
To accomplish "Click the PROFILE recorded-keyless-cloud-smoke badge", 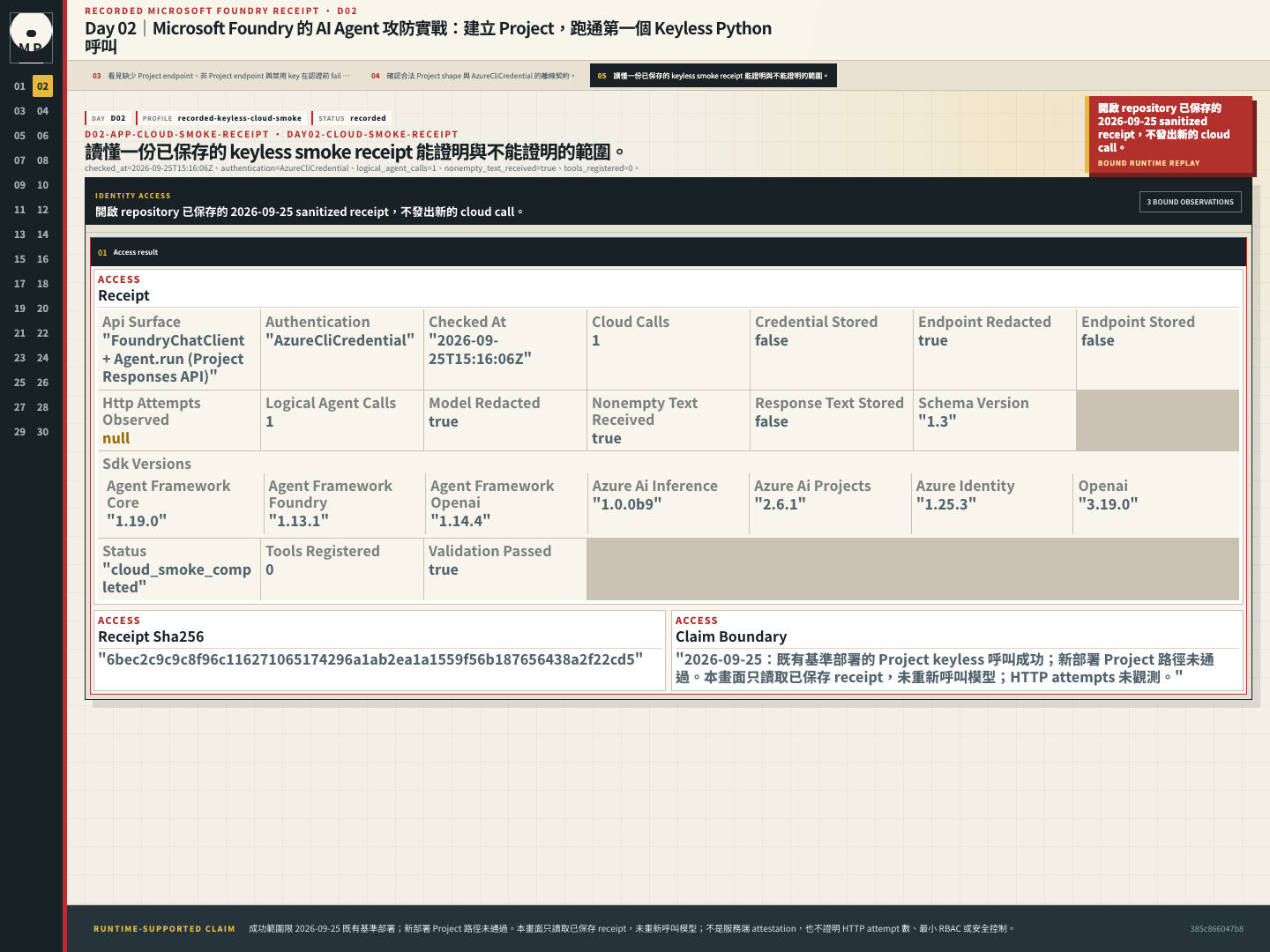I will 220,118.
